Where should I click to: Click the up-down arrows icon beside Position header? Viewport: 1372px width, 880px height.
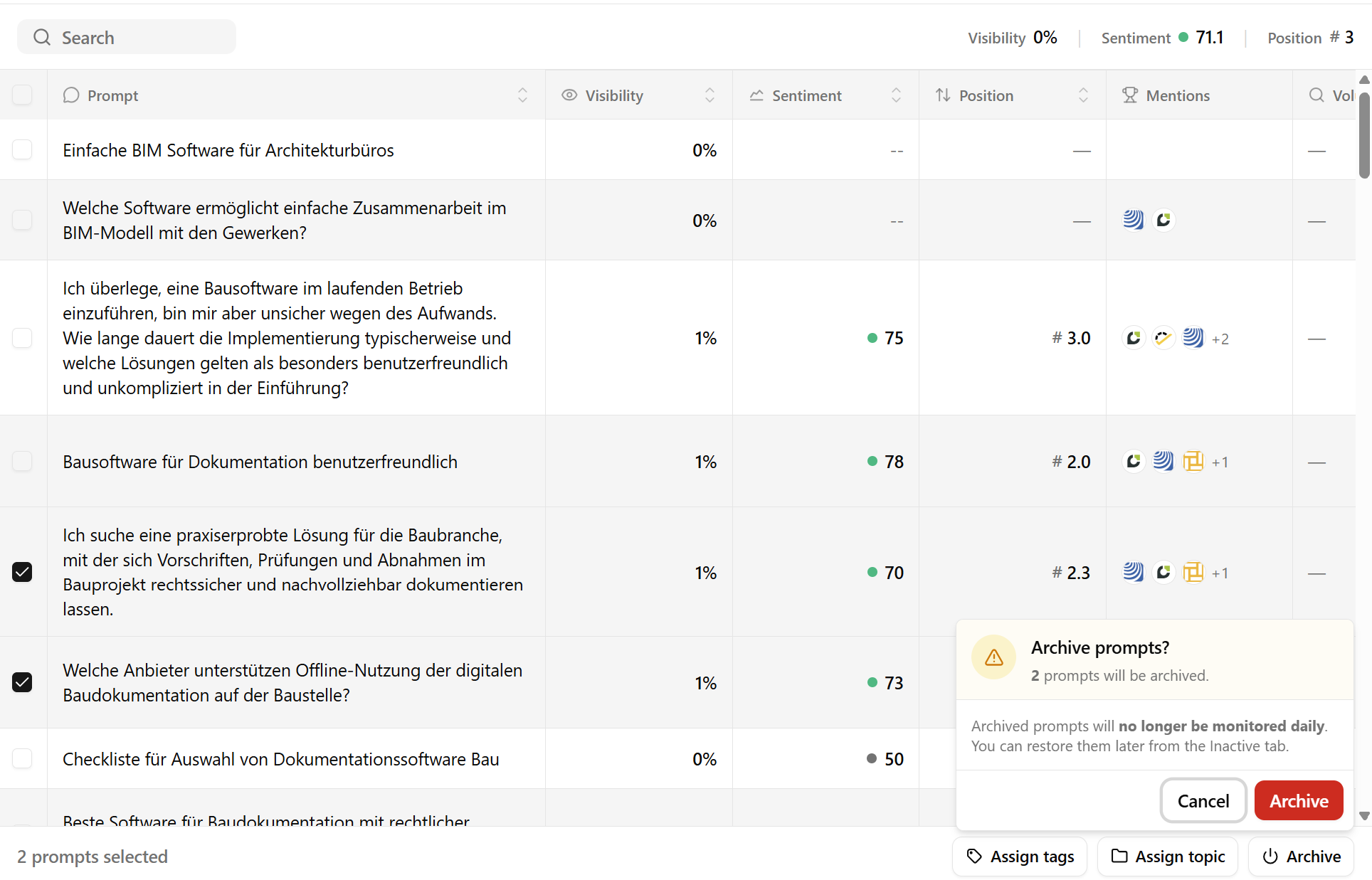coord(943,95)
